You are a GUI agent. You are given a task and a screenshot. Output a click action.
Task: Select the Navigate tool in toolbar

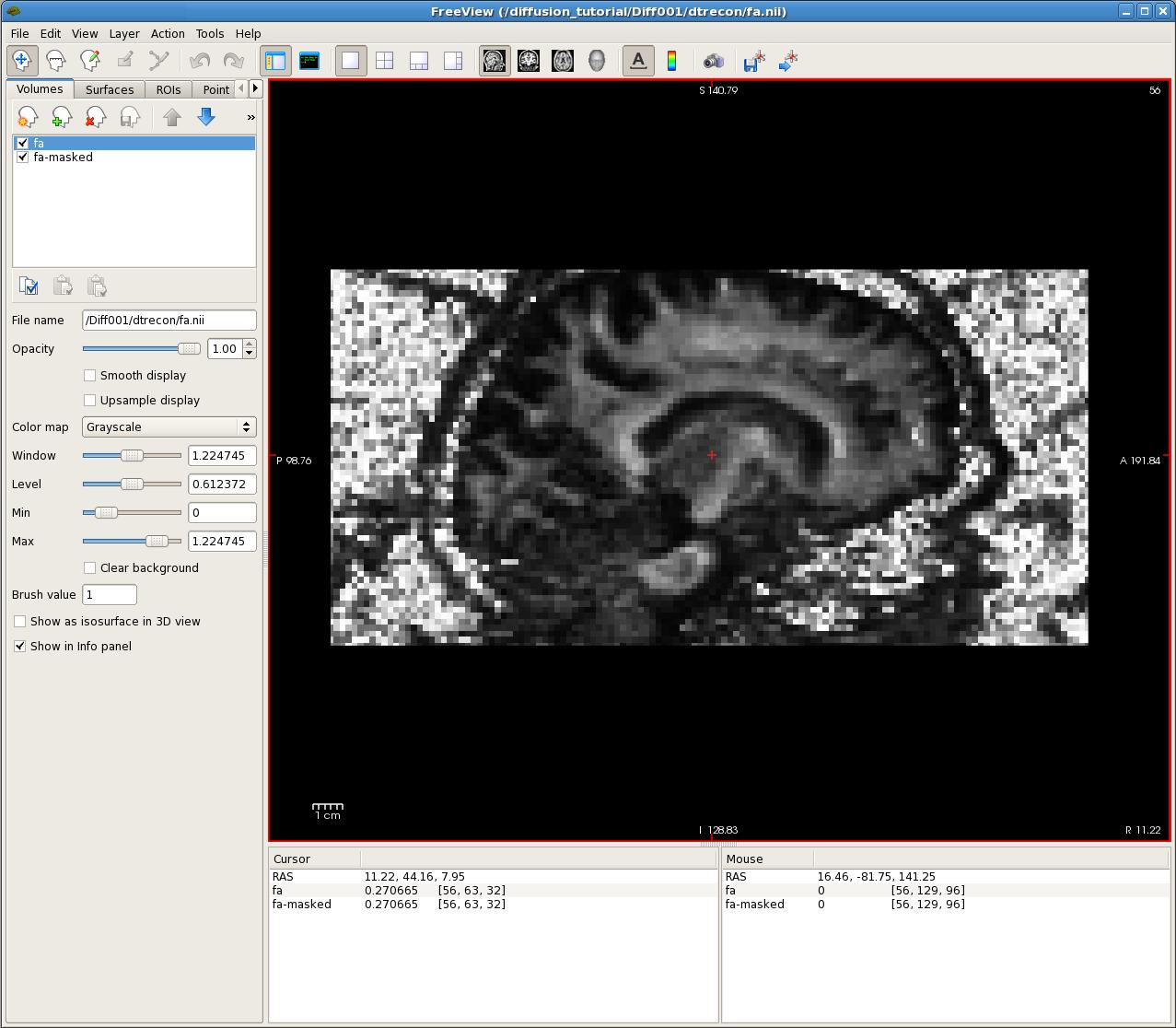22,61
